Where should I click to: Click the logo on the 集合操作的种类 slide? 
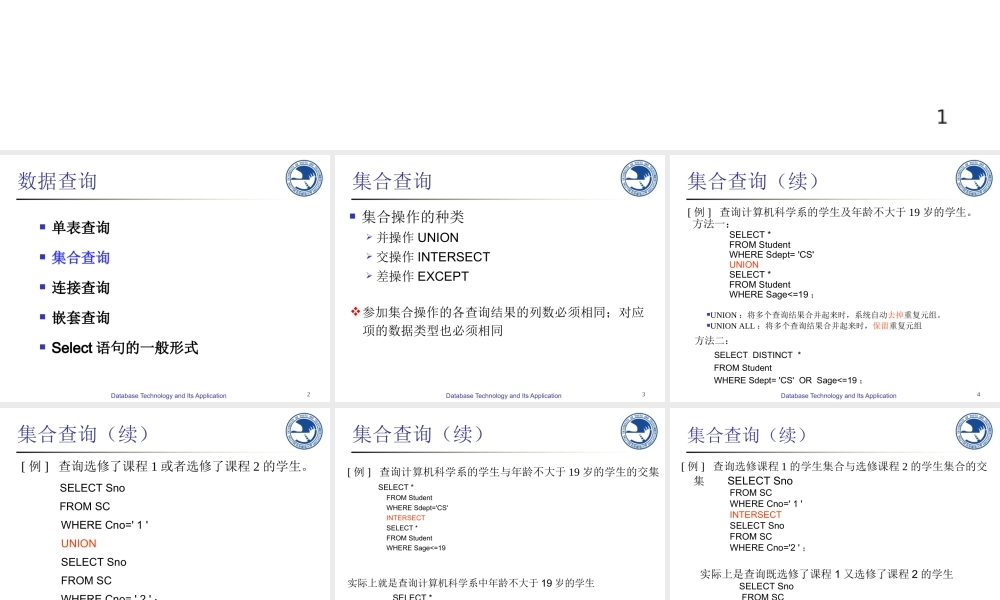[x=639, y=178]
